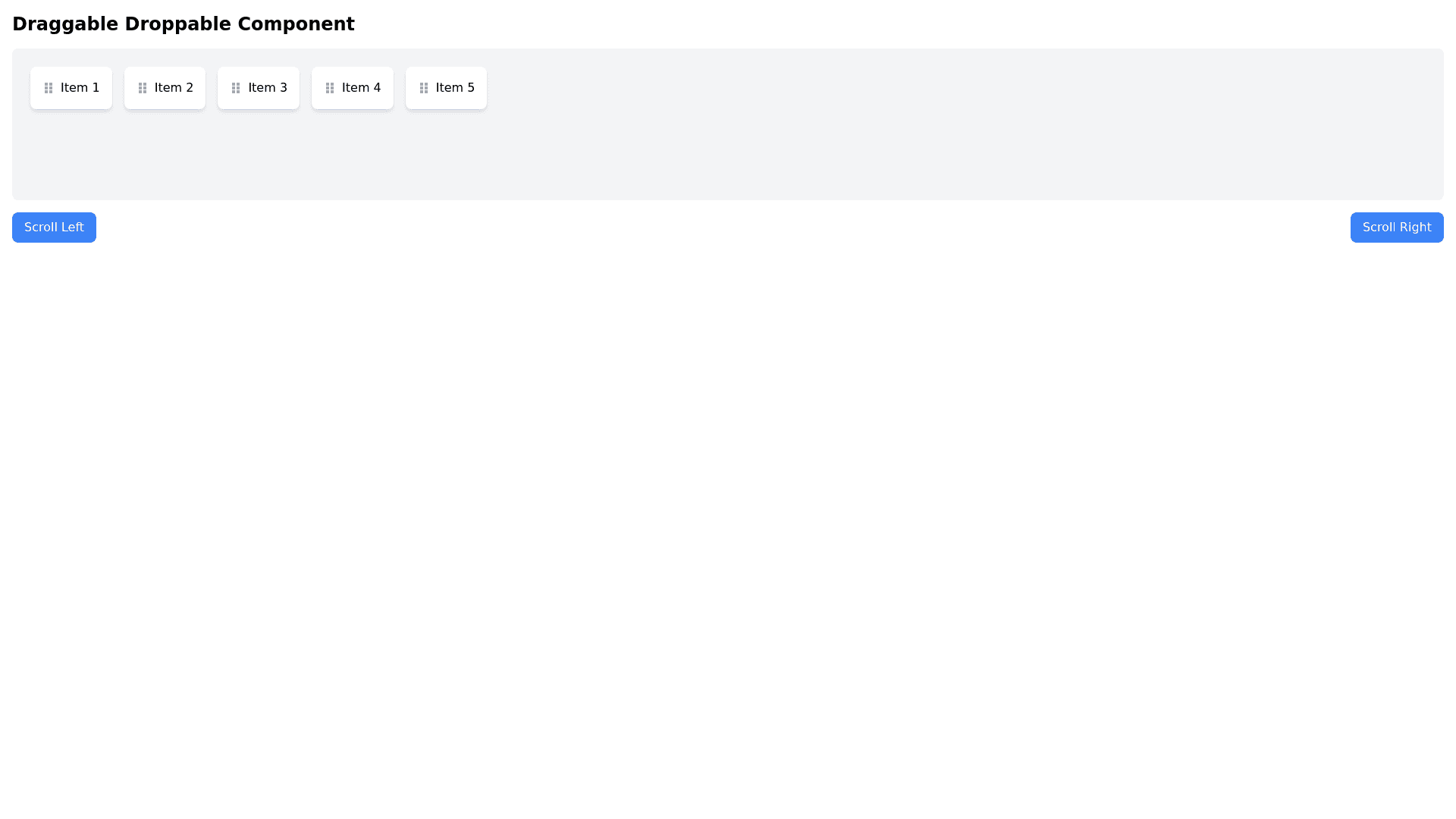Click the Scroll Left button
Viewport: 1456px width, 819px height.
(x=54, y=227)
